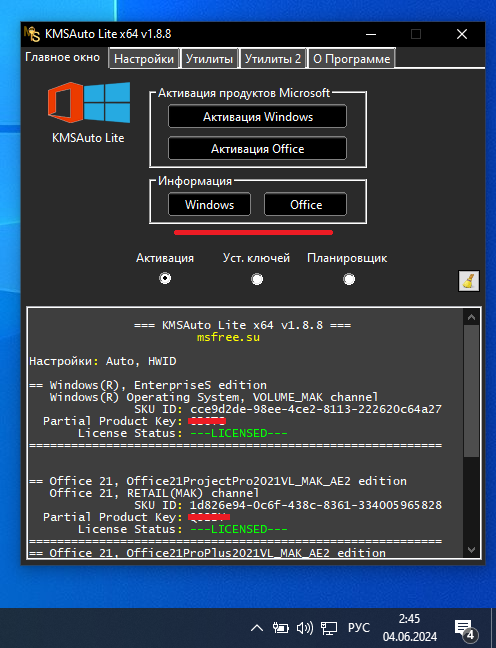Click the battery power tray icon
Viewport: 496px width, 648px height.
coord(281,628)
